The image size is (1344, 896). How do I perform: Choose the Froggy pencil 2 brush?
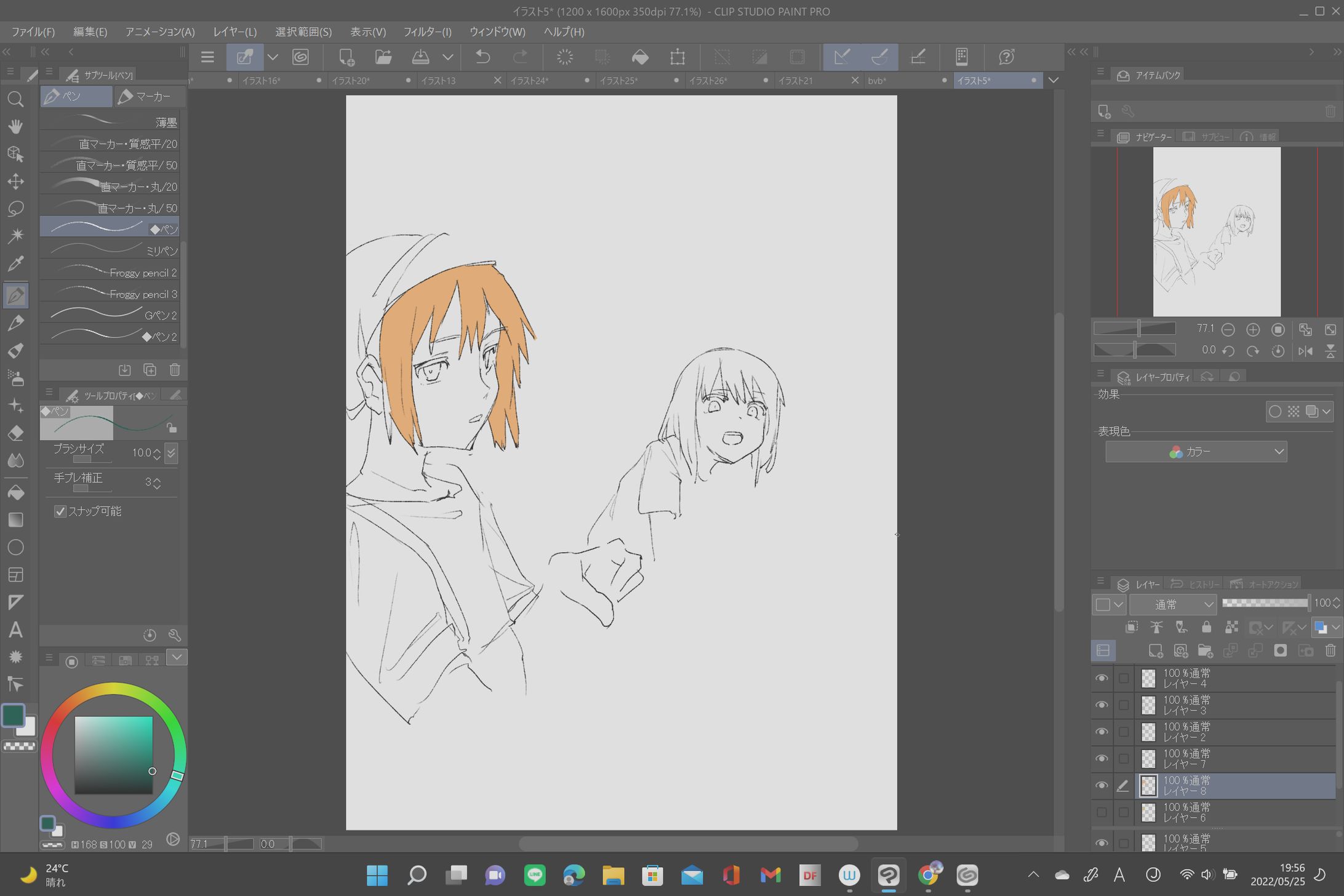pos(111,272)
